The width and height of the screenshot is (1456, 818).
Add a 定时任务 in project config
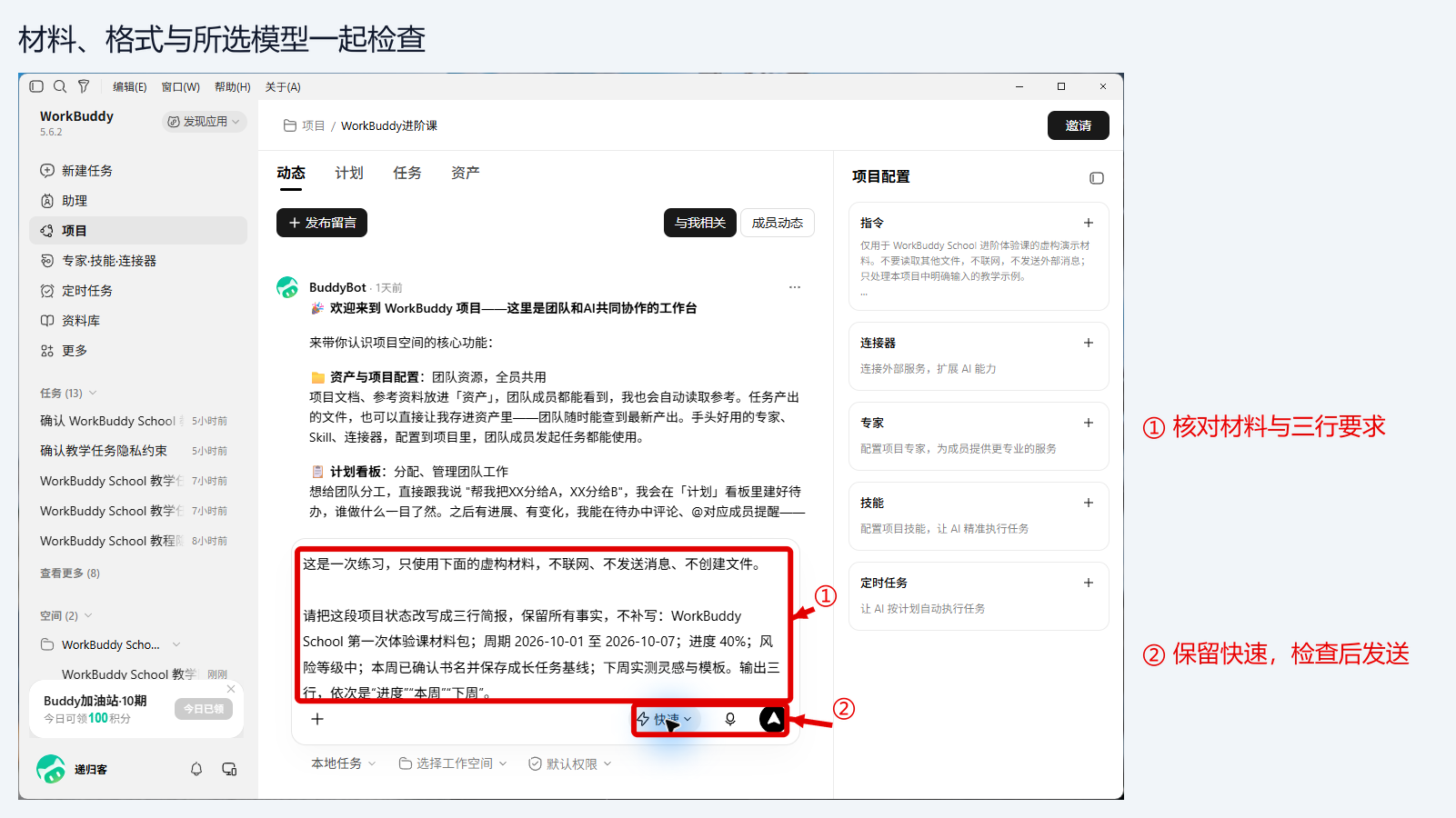(x=1089, y=583)
